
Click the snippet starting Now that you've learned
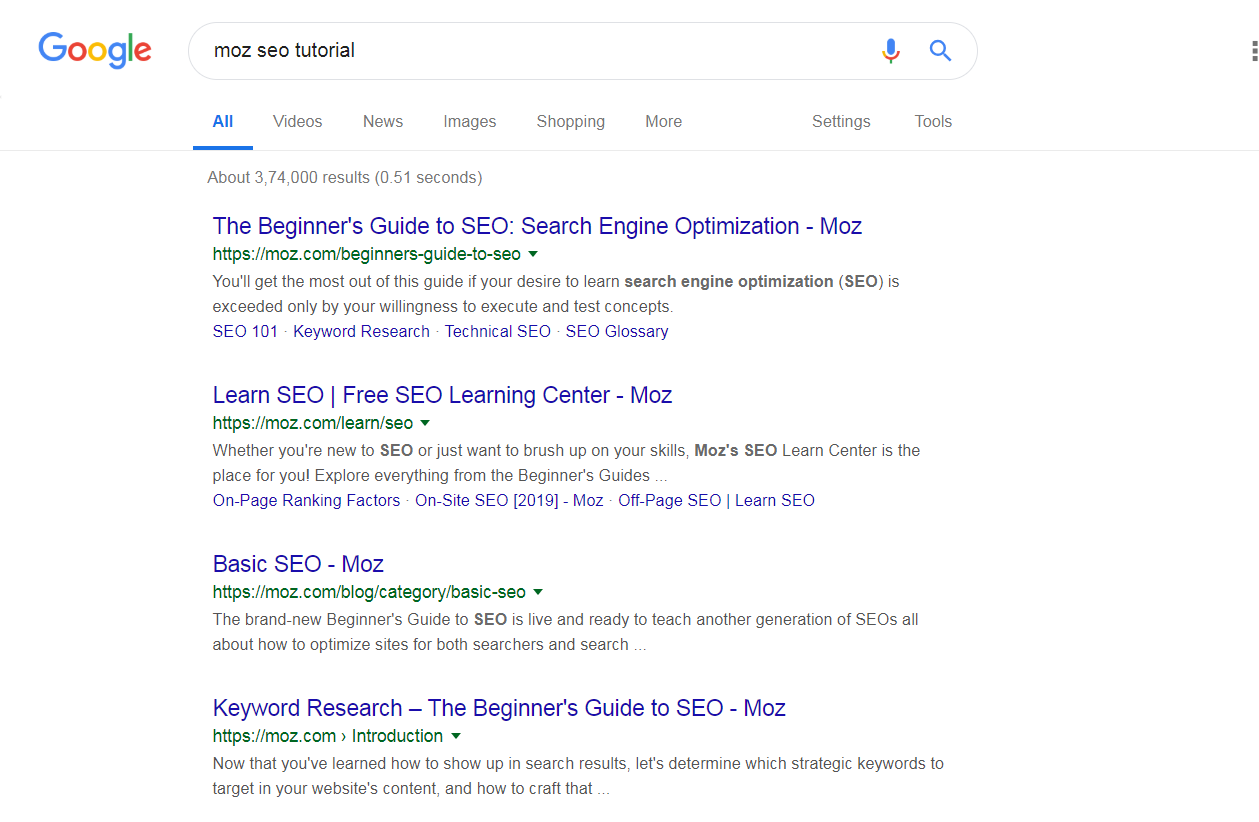coord(578,776)
